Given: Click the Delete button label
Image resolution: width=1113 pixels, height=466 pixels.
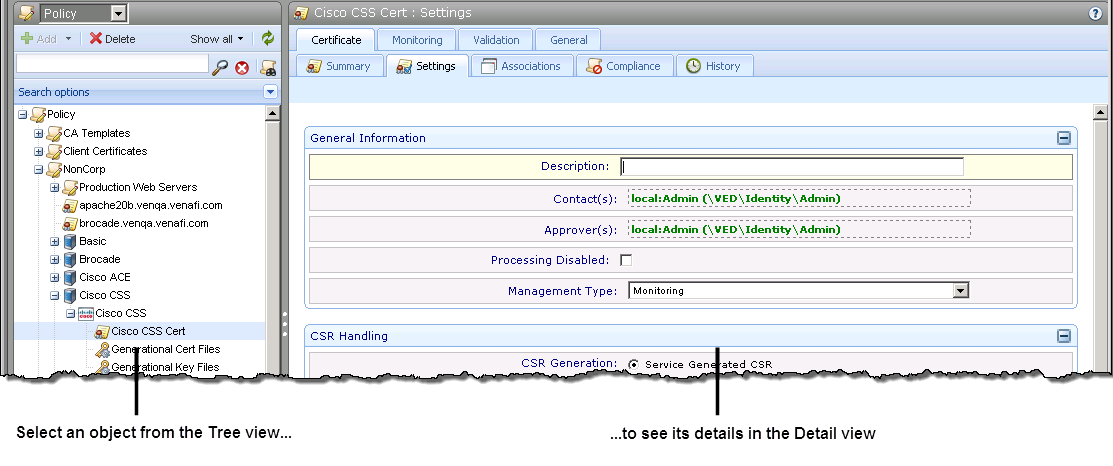Looking at the screenshot, I should click(120, 39).
